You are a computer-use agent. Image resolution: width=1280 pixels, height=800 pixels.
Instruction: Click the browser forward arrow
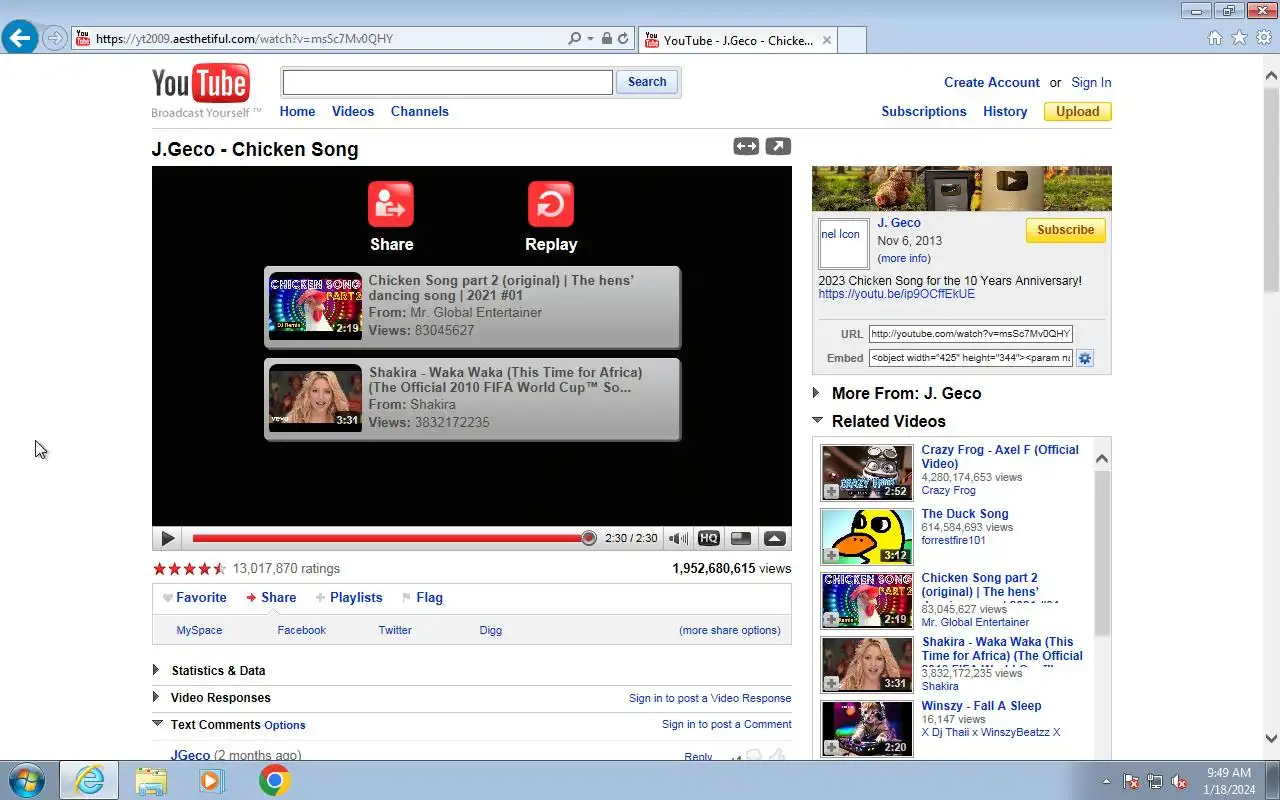(55, 38)
